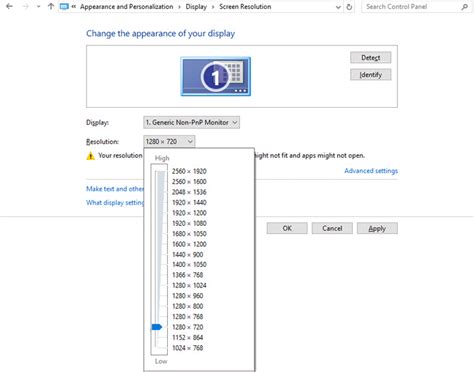Choose 1400 × 1050 resolution

click(x=189, y=264)
